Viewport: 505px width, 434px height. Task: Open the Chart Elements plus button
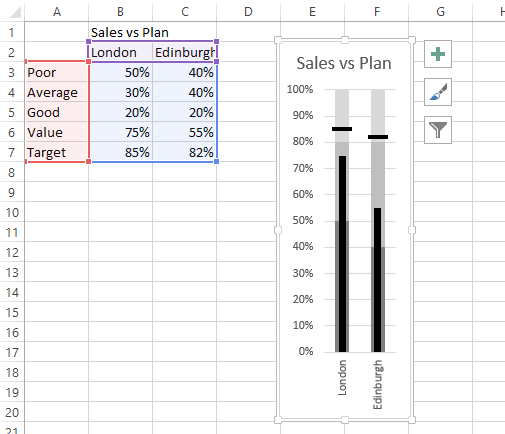tap(438, 54)
